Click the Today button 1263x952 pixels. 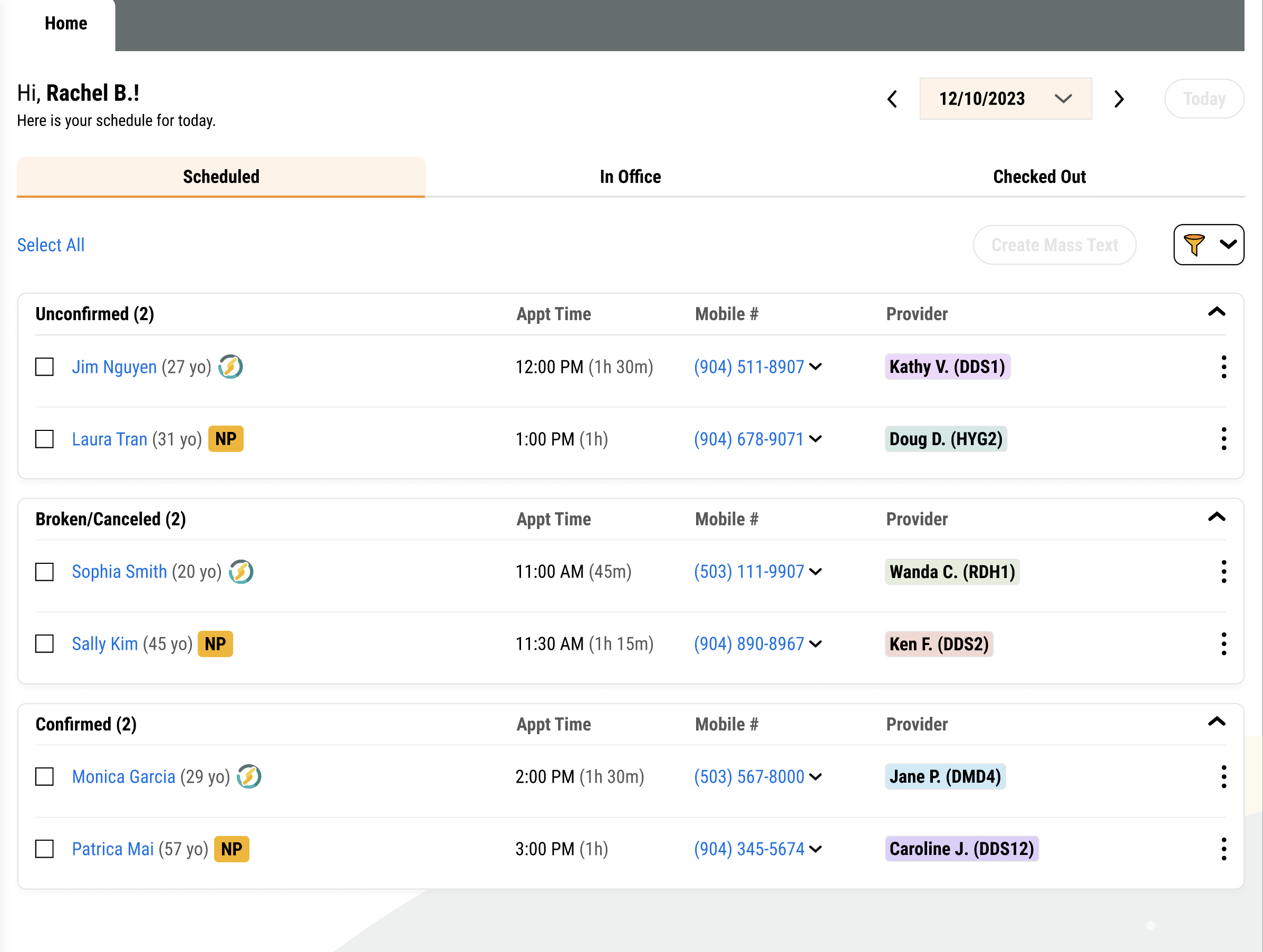tap(1203, 99)
